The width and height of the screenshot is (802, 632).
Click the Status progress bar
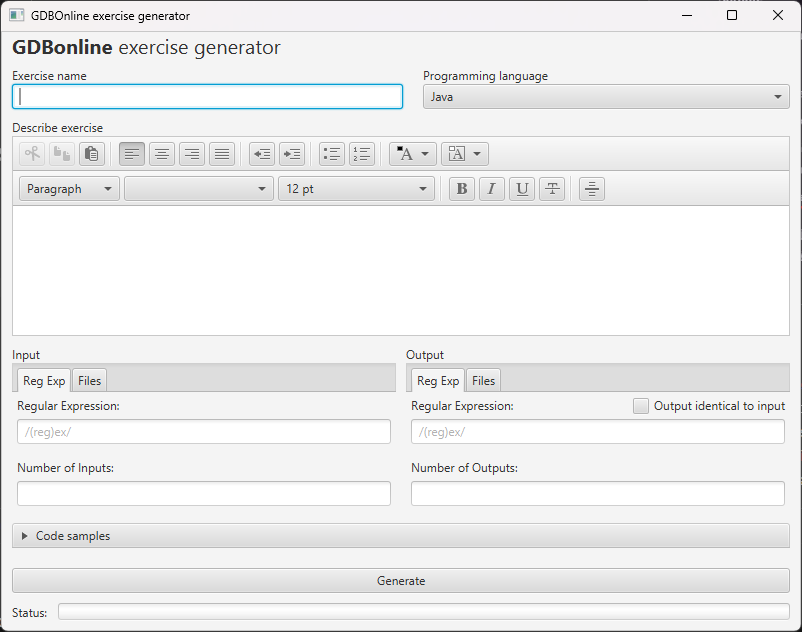[x=424, y=612]
